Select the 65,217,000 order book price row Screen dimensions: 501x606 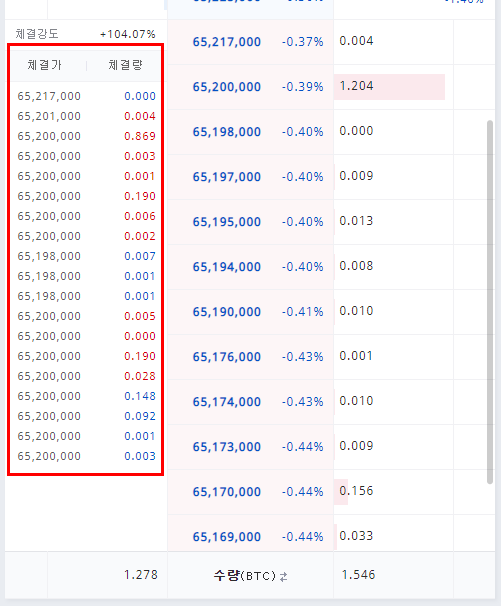[250, 42]
